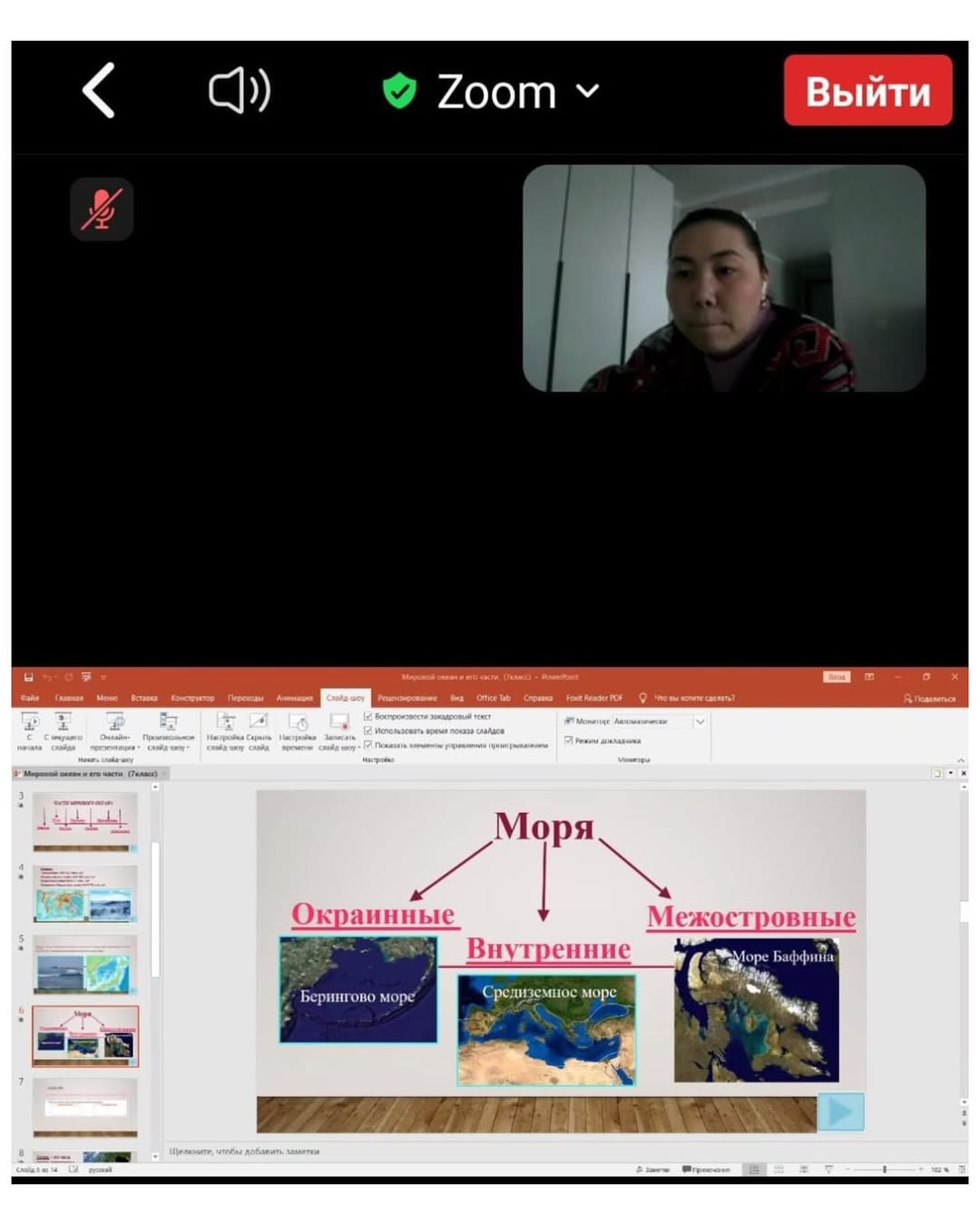980x1225 pixels.
Task: Start slideshow from beginning icon
Action: 30,723
